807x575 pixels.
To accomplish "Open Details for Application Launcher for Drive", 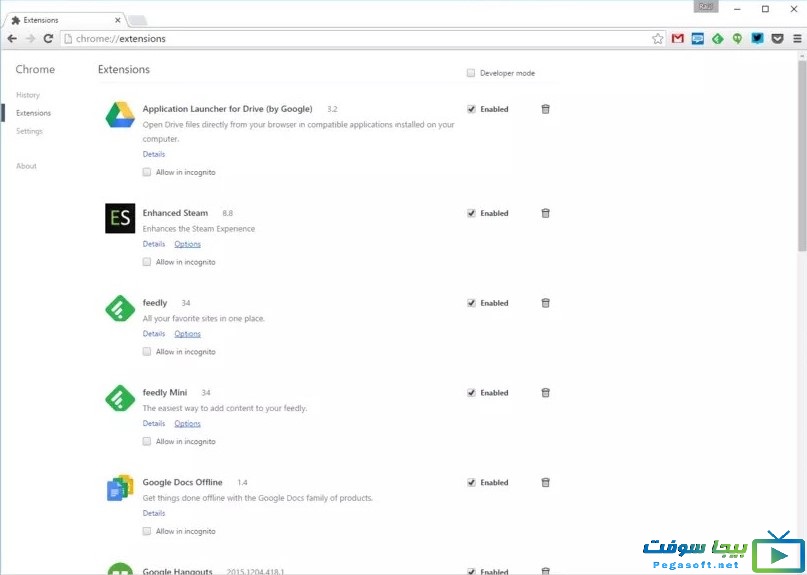I will (154, 154).
